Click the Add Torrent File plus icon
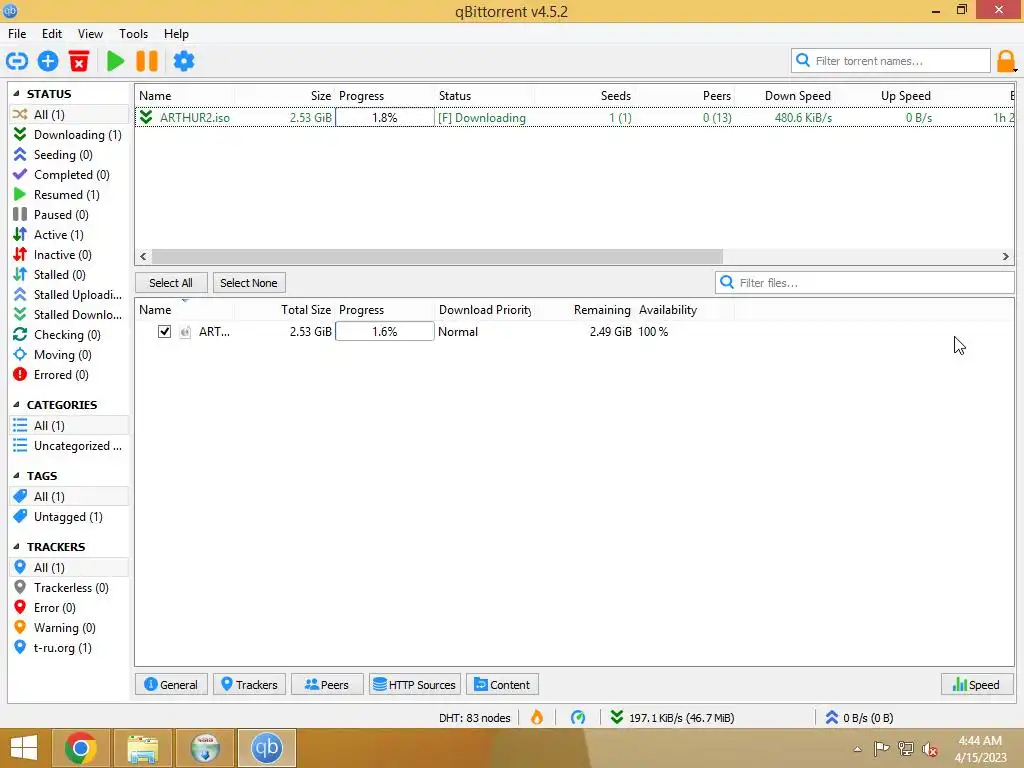The image size is (1024, 768). click(x=48, y=61)
